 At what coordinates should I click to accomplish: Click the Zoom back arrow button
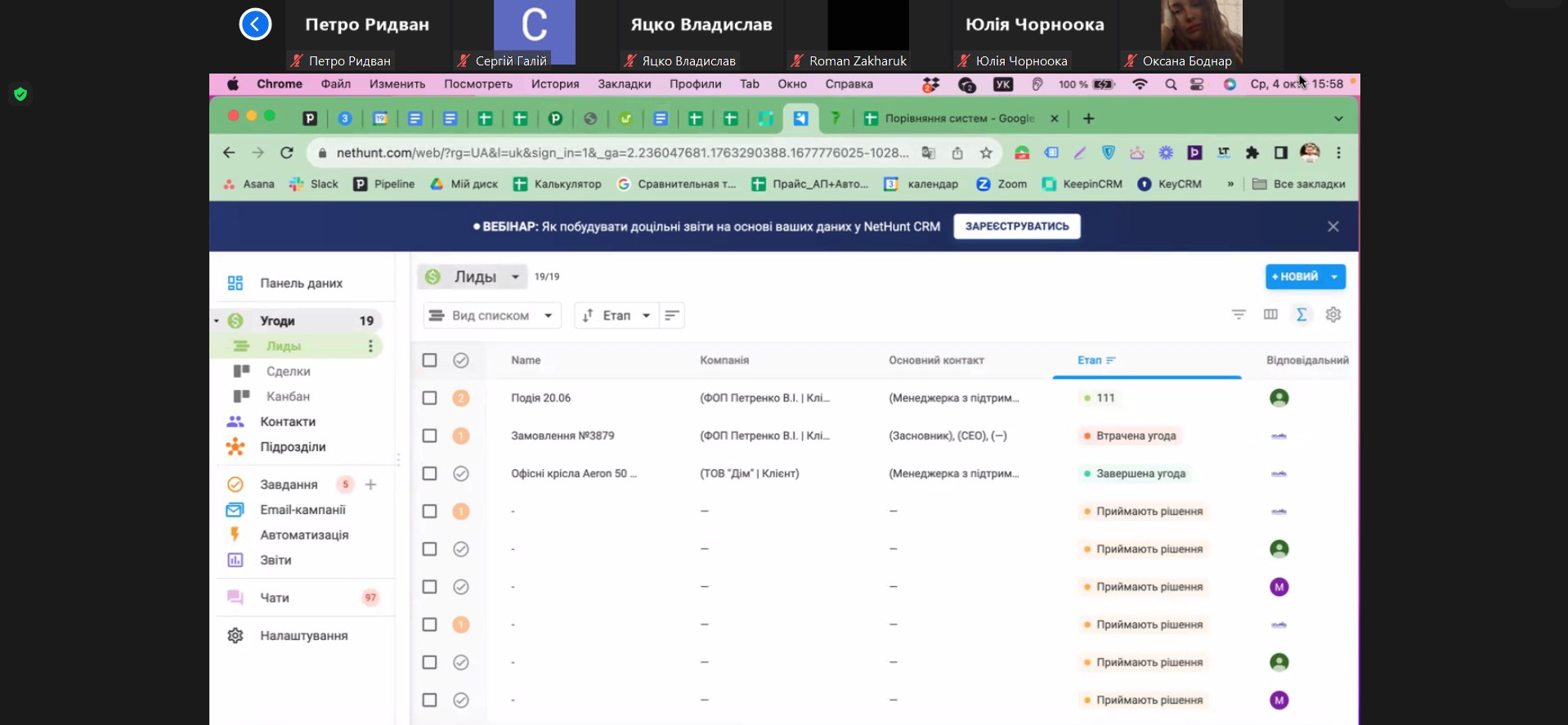tap(255, 25)
